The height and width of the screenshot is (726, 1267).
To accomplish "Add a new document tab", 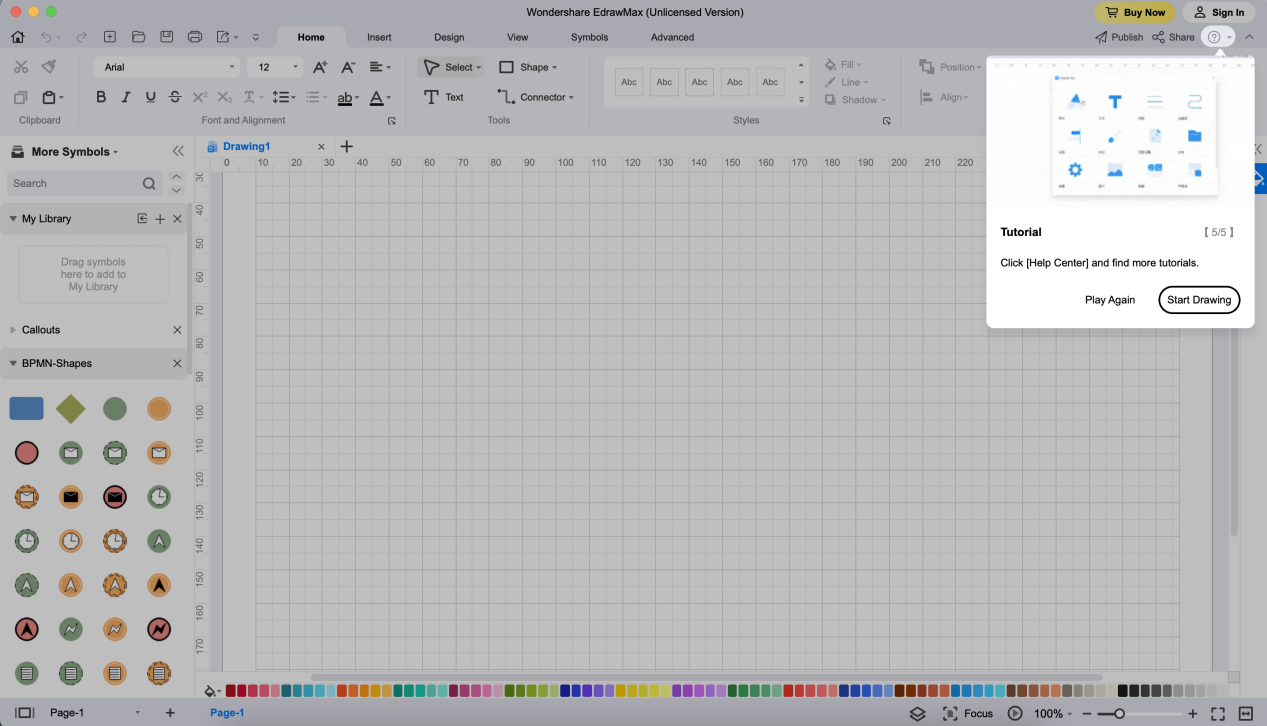I will (347, 147).
